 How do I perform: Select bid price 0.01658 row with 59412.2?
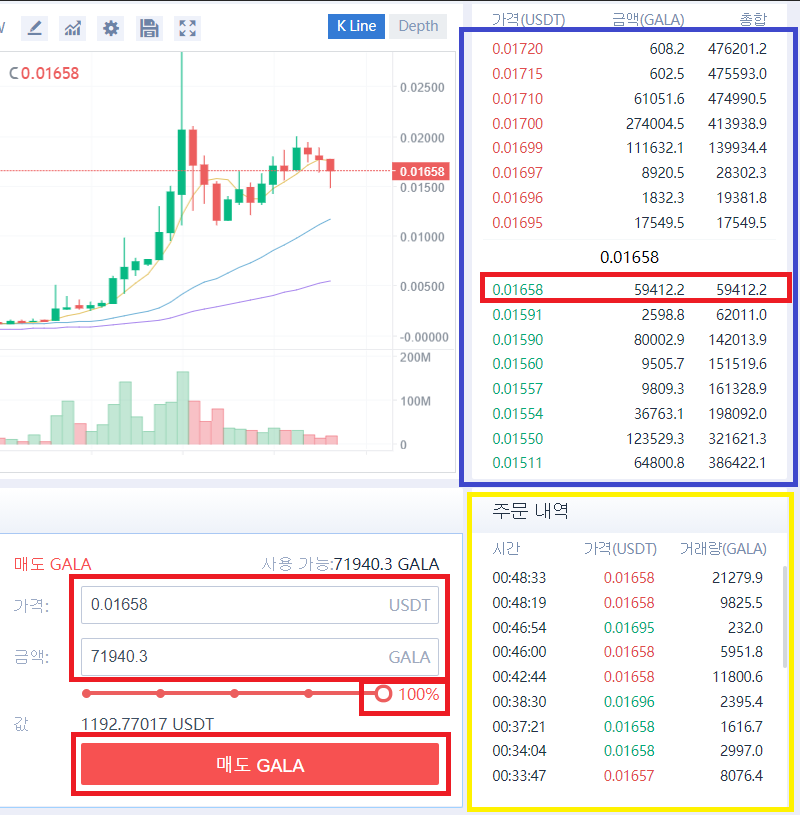point(629,290)
